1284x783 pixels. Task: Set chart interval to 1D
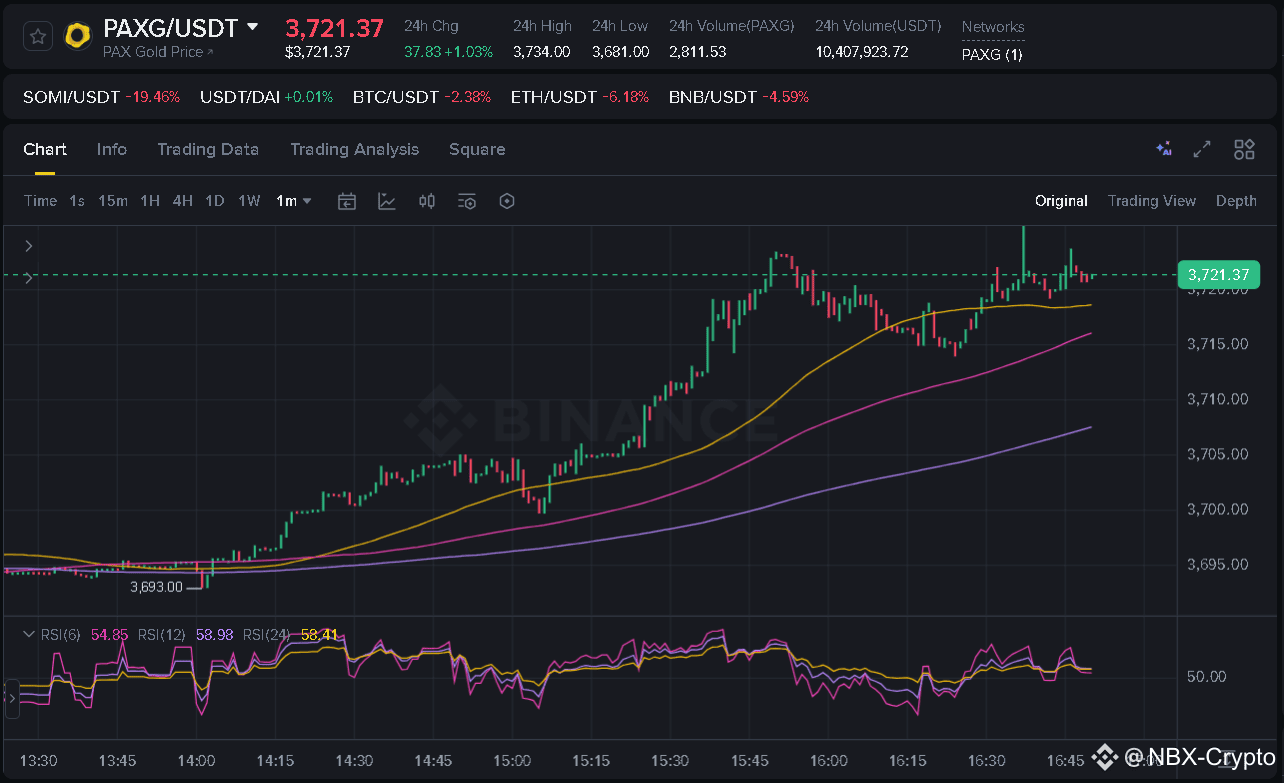215,201
